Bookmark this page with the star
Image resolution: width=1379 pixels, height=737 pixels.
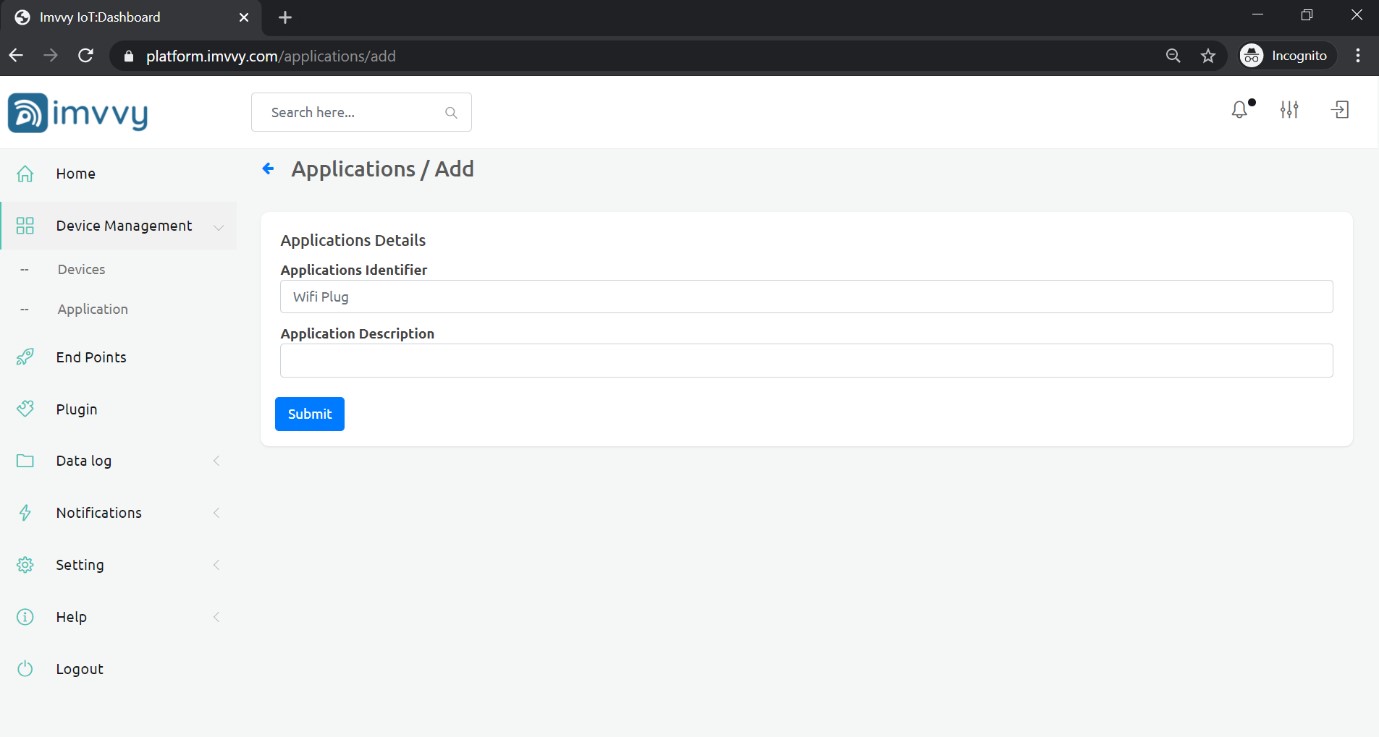(1208, 56)
